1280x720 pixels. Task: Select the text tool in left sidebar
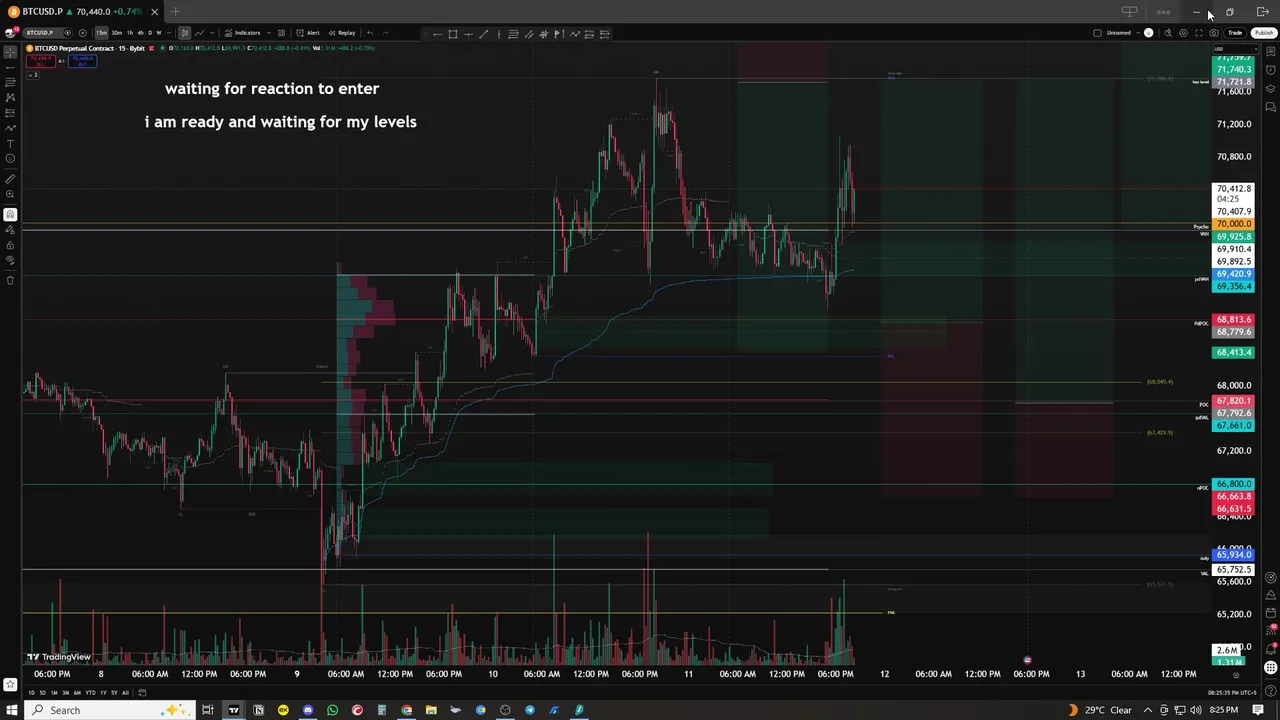pyautogui.click(x=10, y=143)
